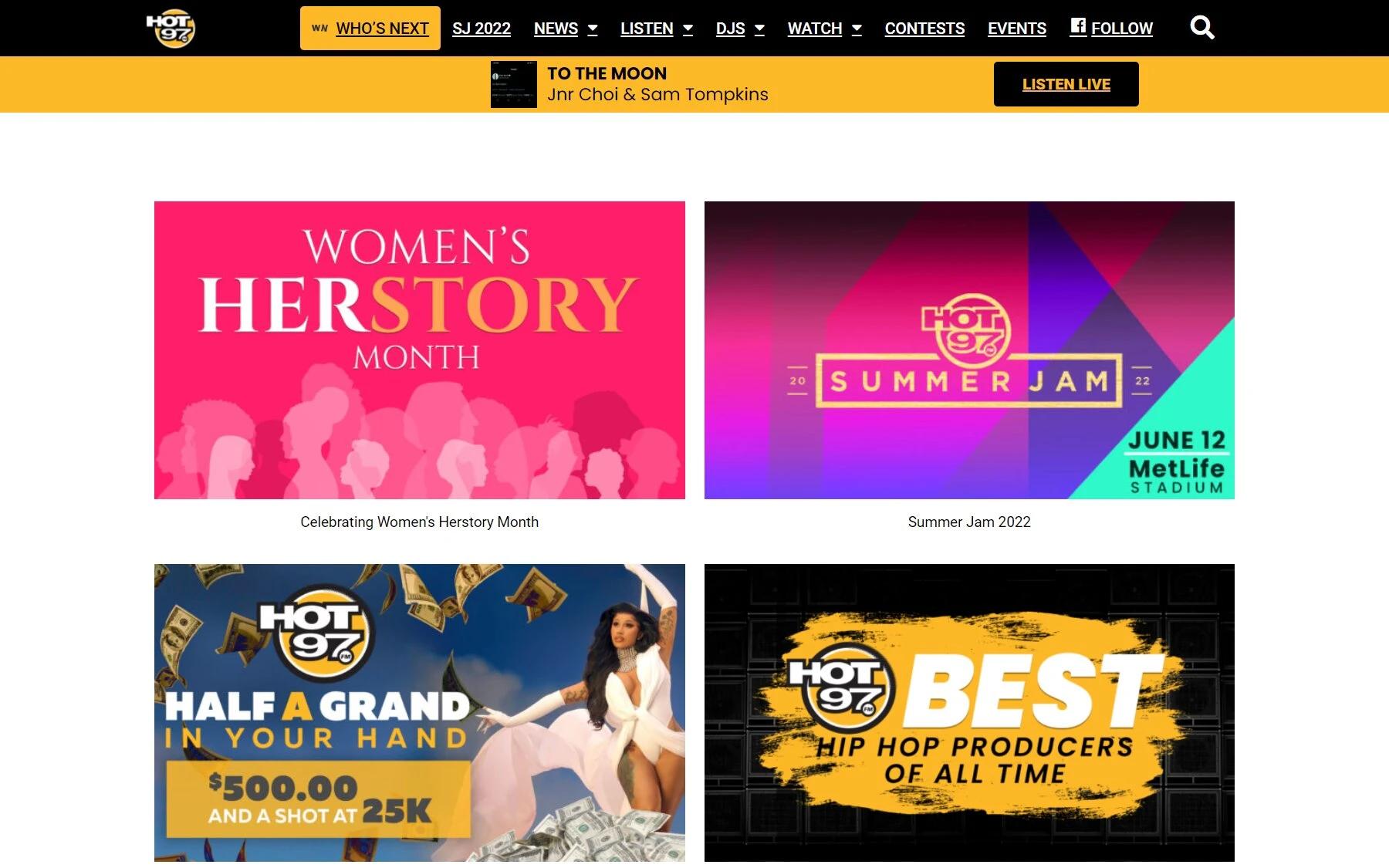Expand the News dropdown arrow
This screenshot has width=1389, height=868.
593,29
